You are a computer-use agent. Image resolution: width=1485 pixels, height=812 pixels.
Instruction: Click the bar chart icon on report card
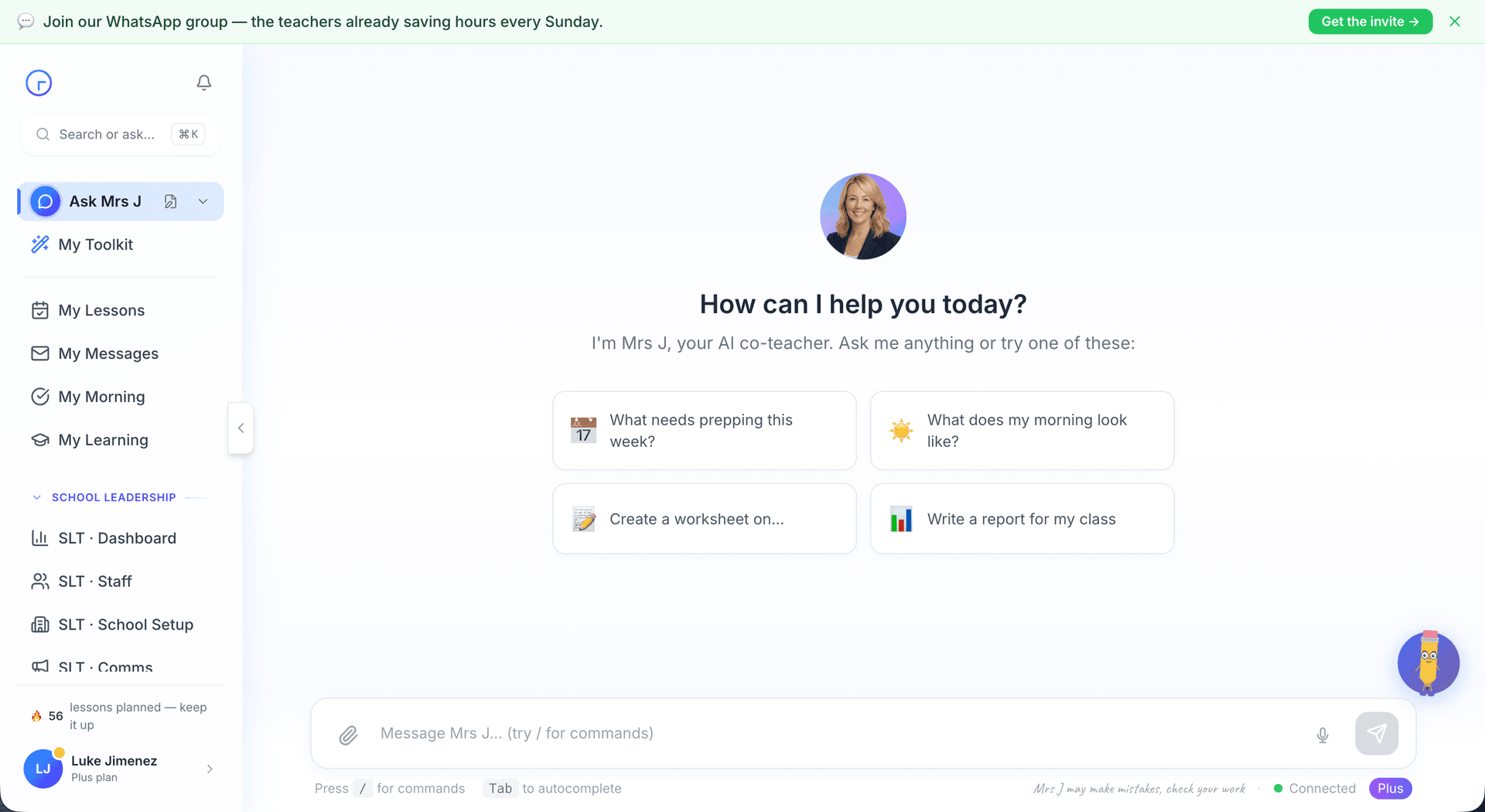901,519
